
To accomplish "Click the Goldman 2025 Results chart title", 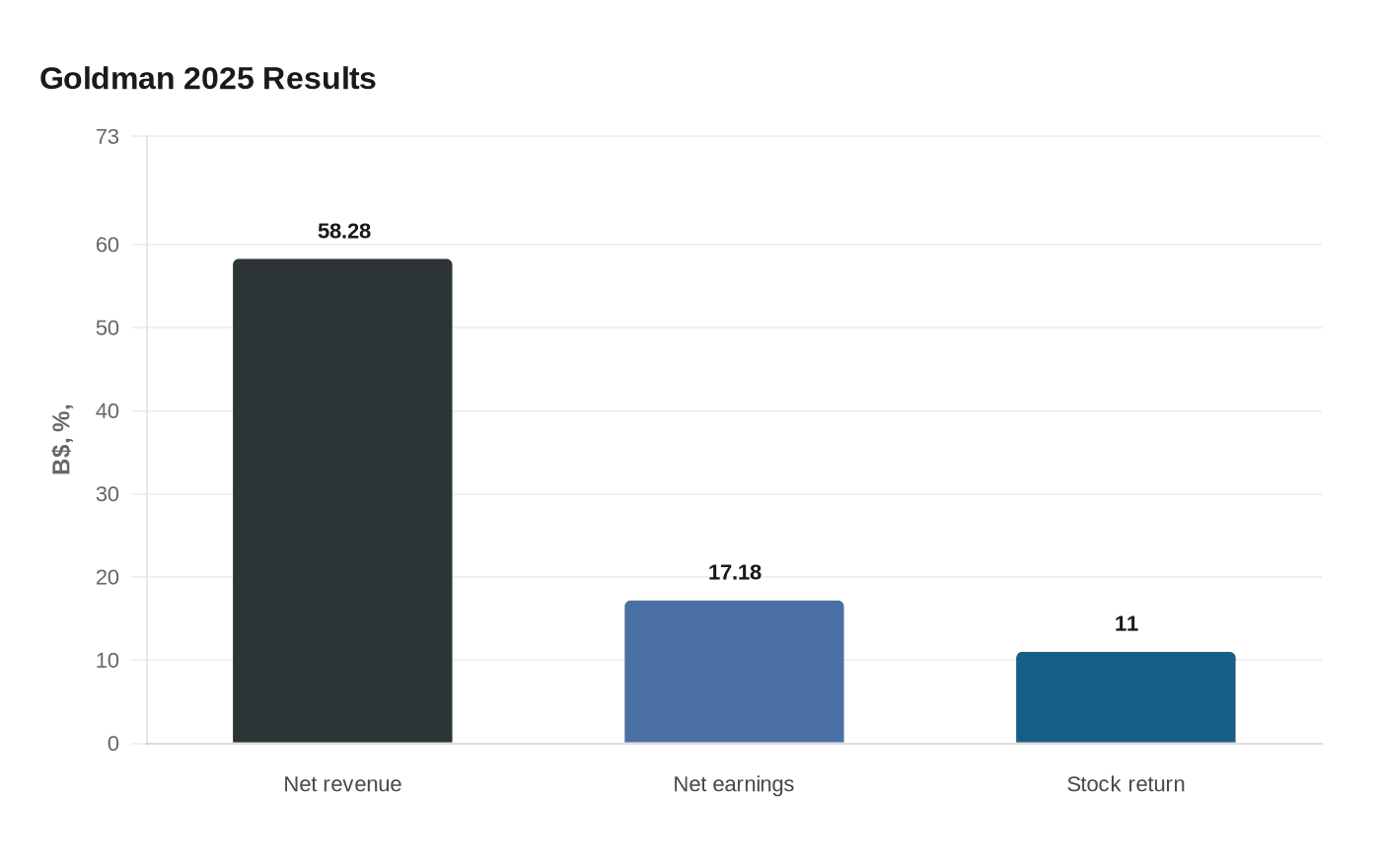I will [x=207, y=79].
